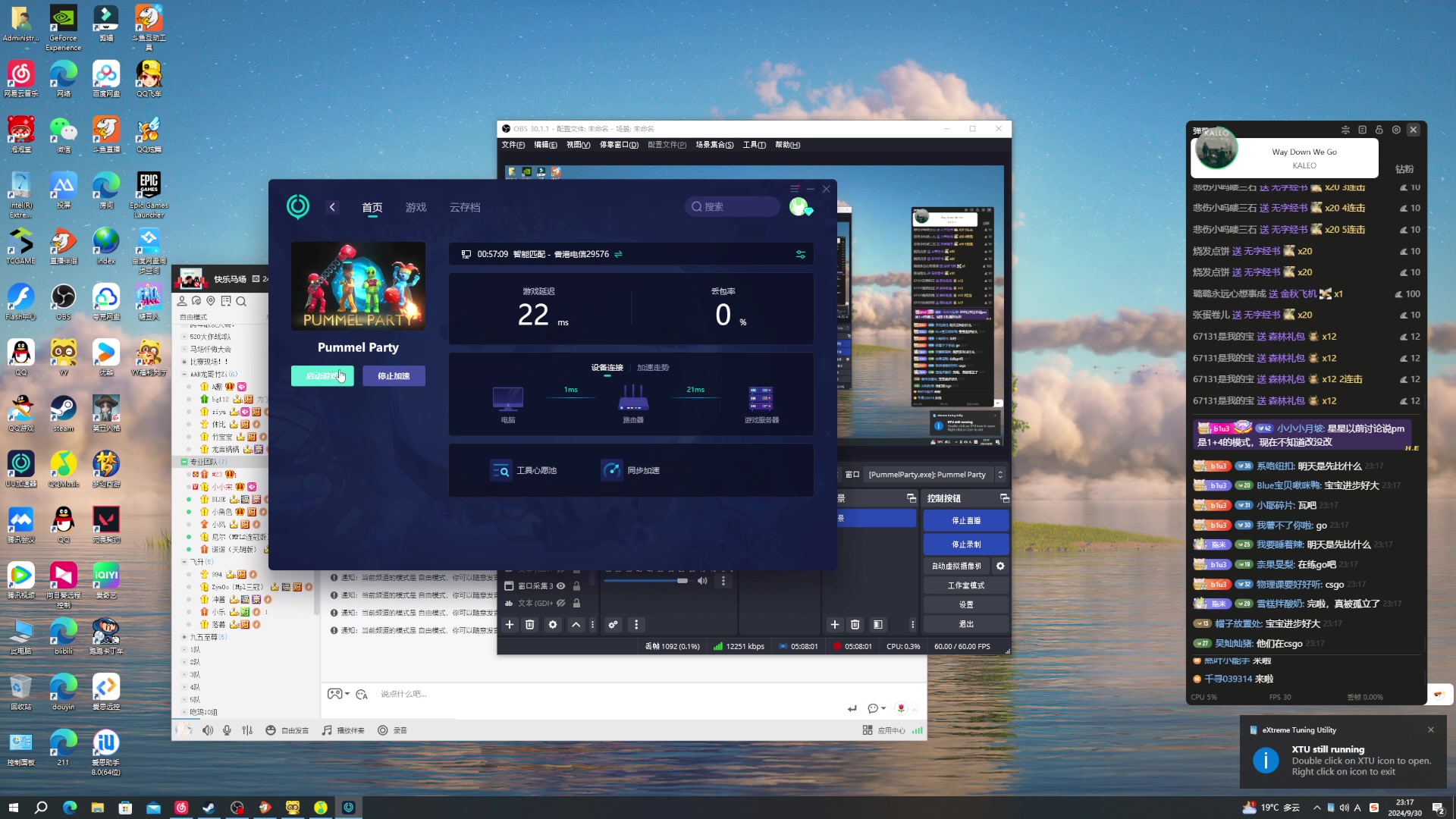Move source up in OBS sources list

point(576,624)
